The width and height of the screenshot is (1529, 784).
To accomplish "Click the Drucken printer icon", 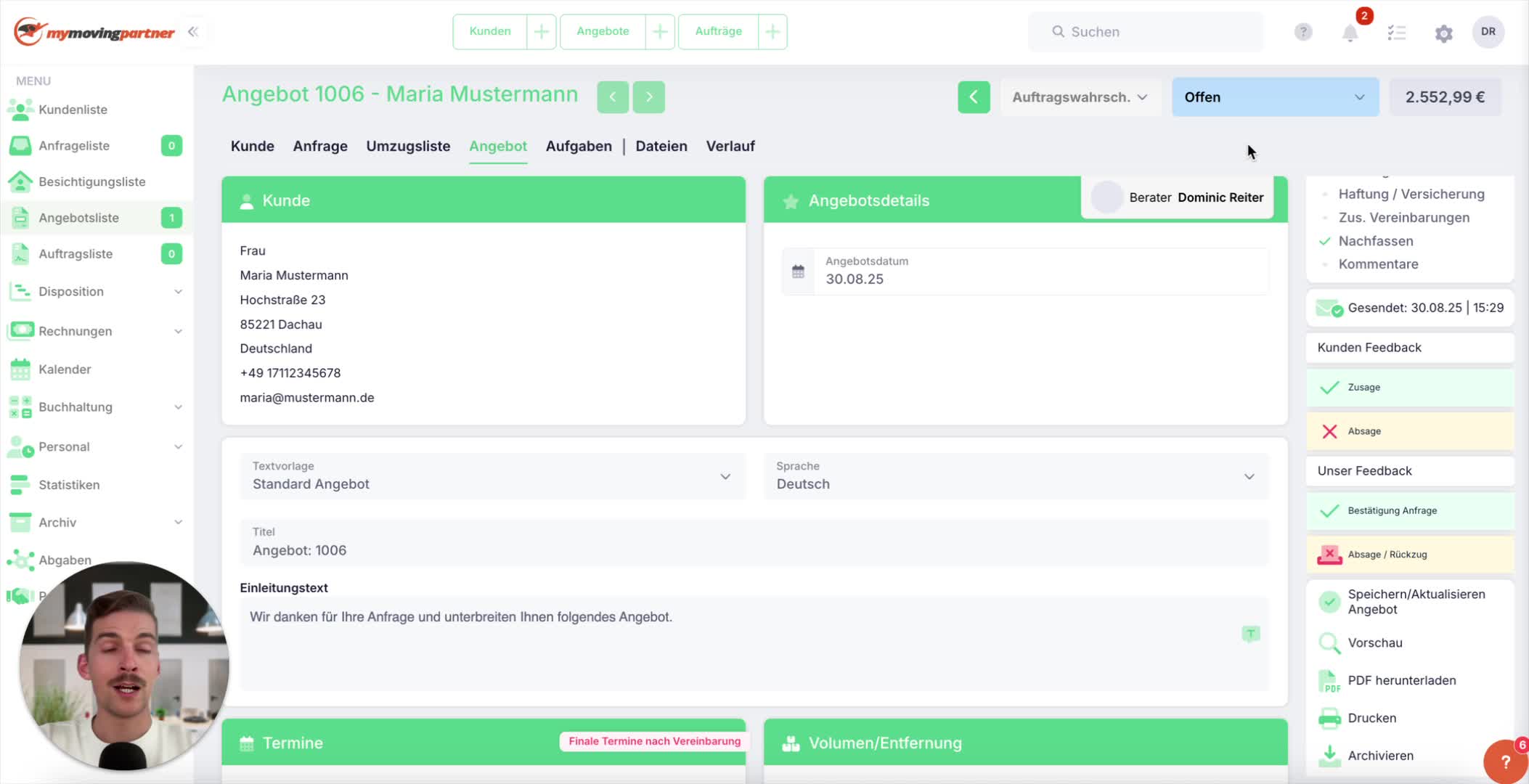I will pyautogui.click(x=1329, y=719).
